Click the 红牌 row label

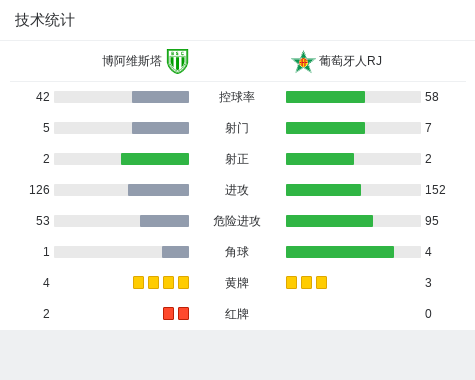(237, 314)
